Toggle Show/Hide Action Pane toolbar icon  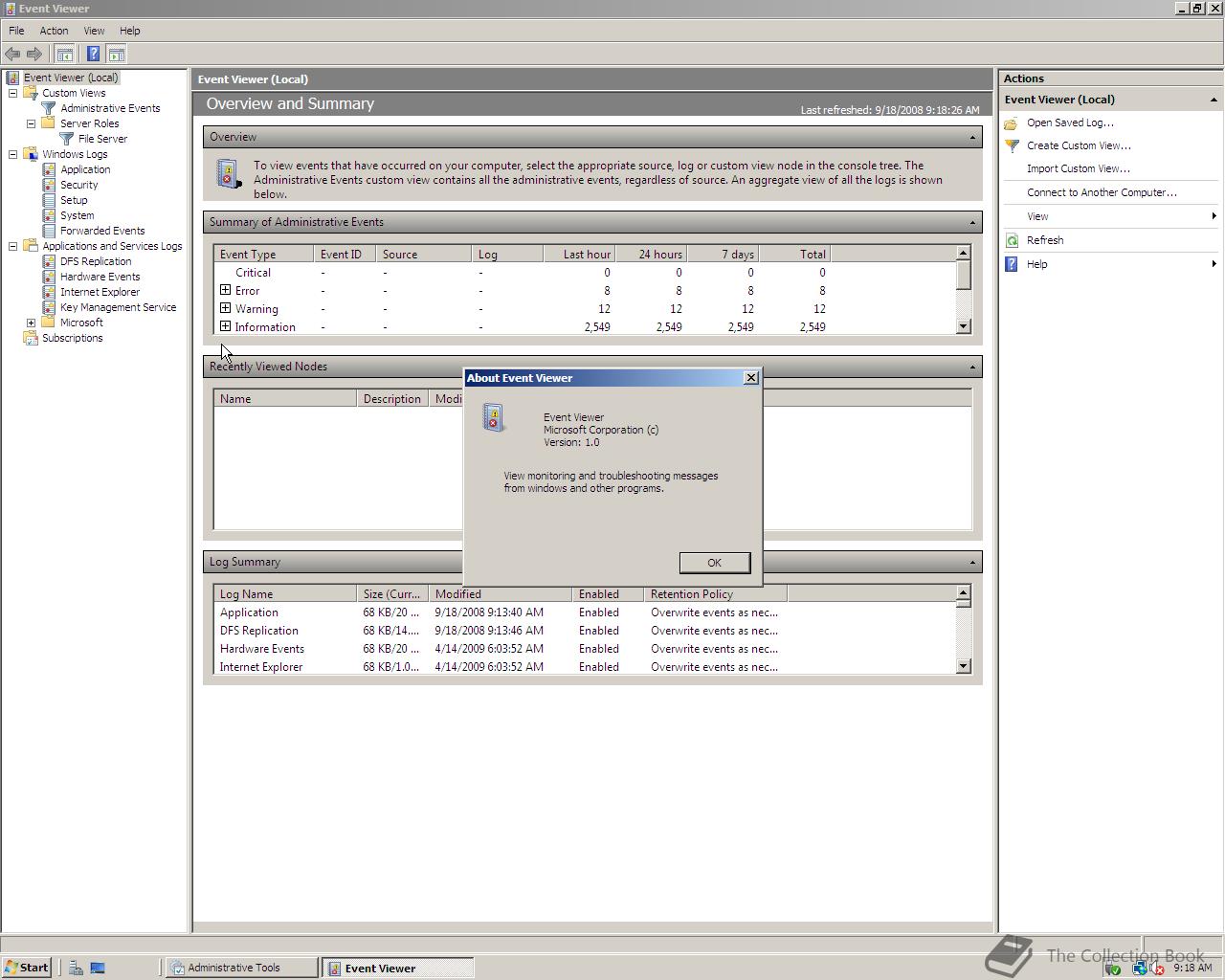click(x=117, y=55)
